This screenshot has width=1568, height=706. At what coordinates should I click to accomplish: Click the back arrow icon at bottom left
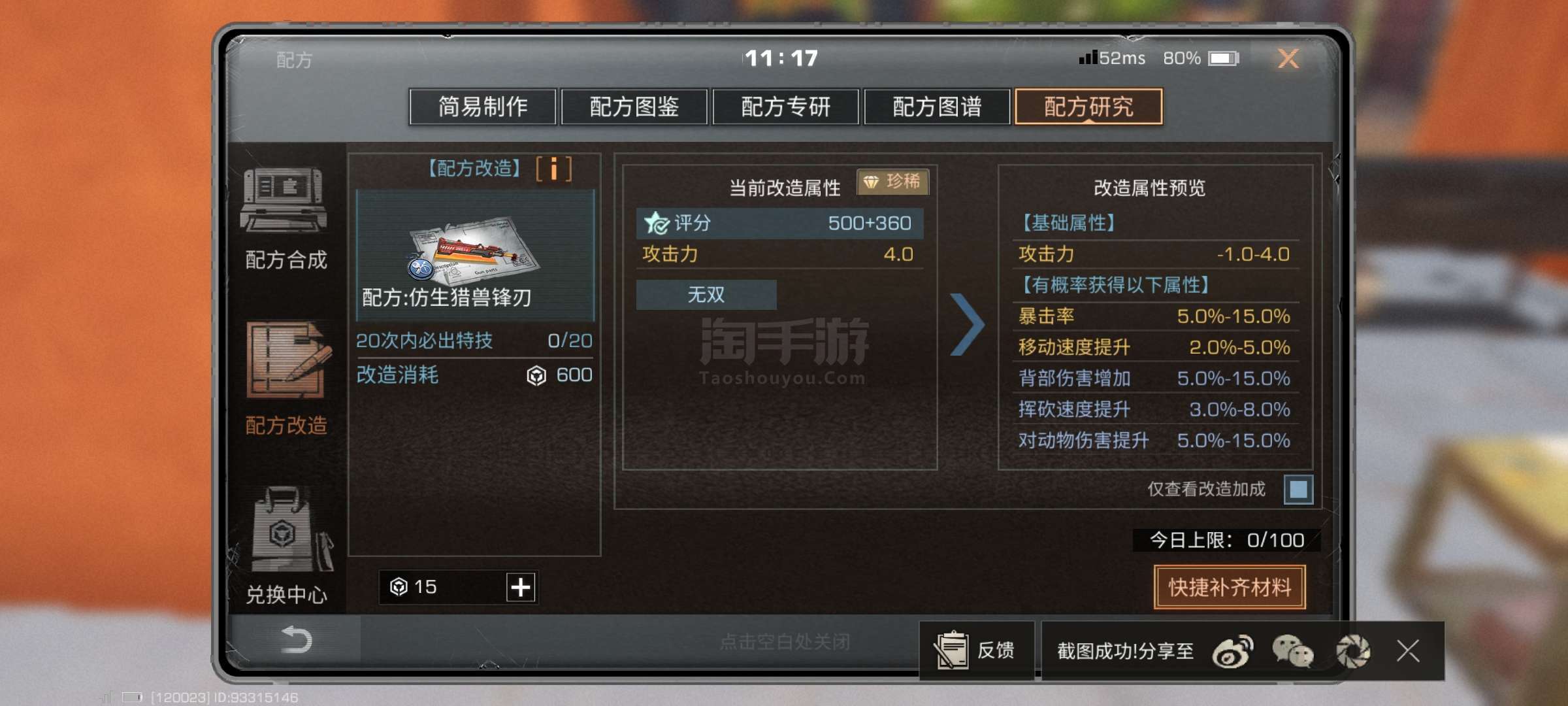pyautogui.click(x=295, y=639)
